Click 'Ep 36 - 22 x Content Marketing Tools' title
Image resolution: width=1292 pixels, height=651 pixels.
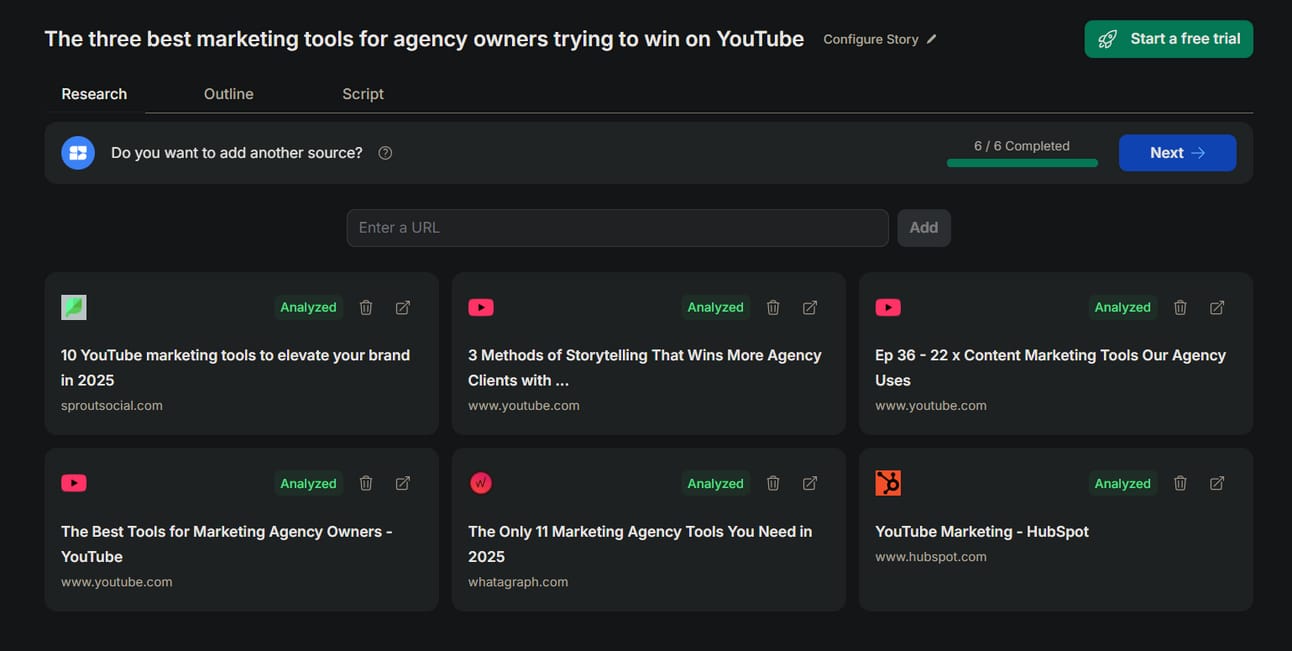[x=1050, y=367]
